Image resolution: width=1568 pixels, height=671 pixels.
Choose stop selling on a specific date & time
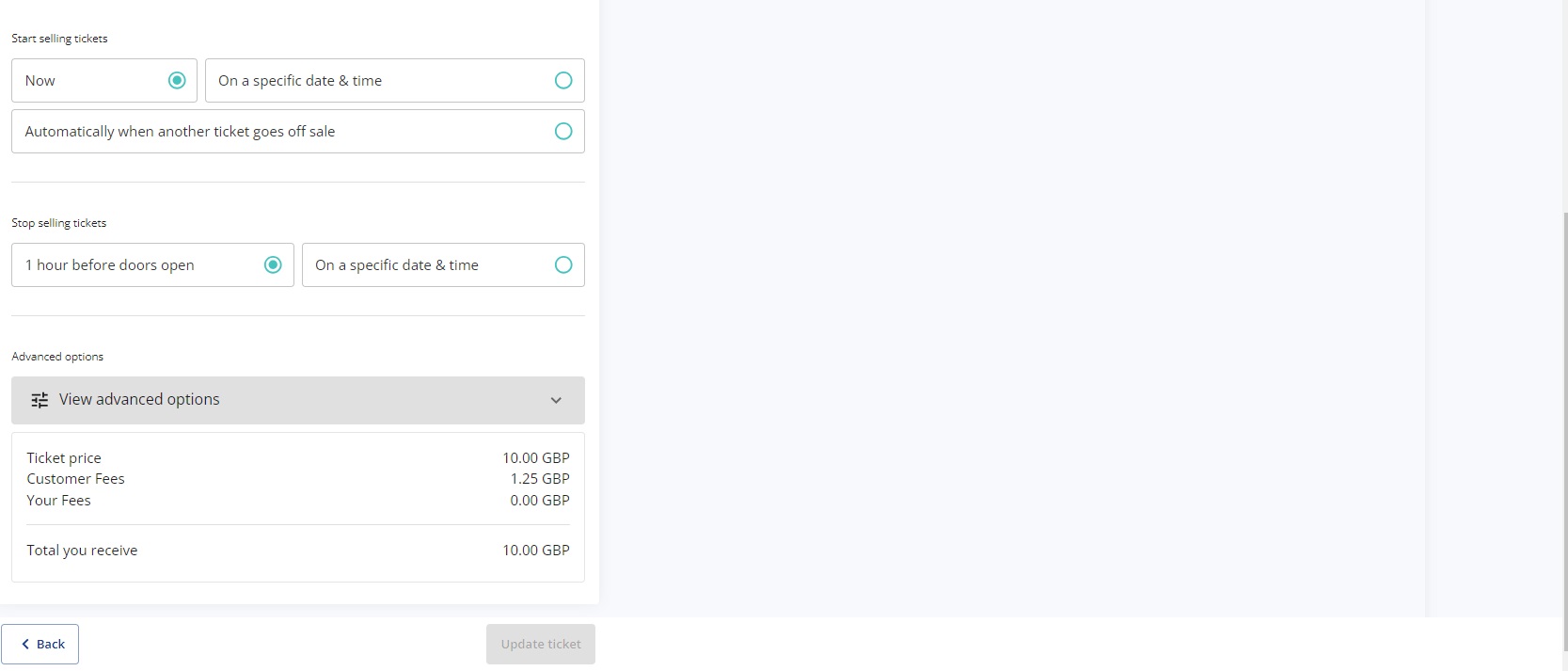[x=443, y=265]
